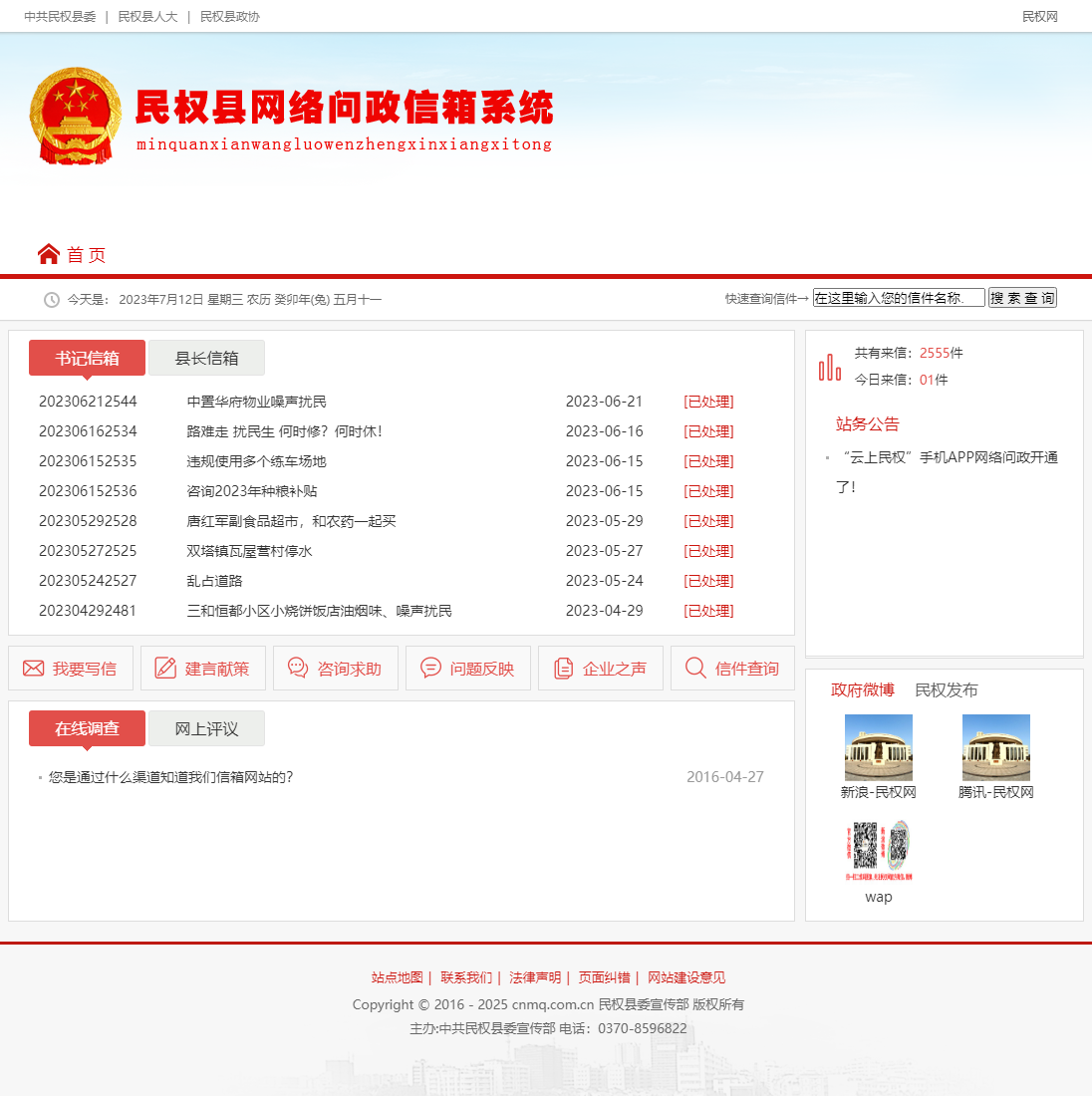Click the 问题反映 speech-bubble icon

click(429, 668)
